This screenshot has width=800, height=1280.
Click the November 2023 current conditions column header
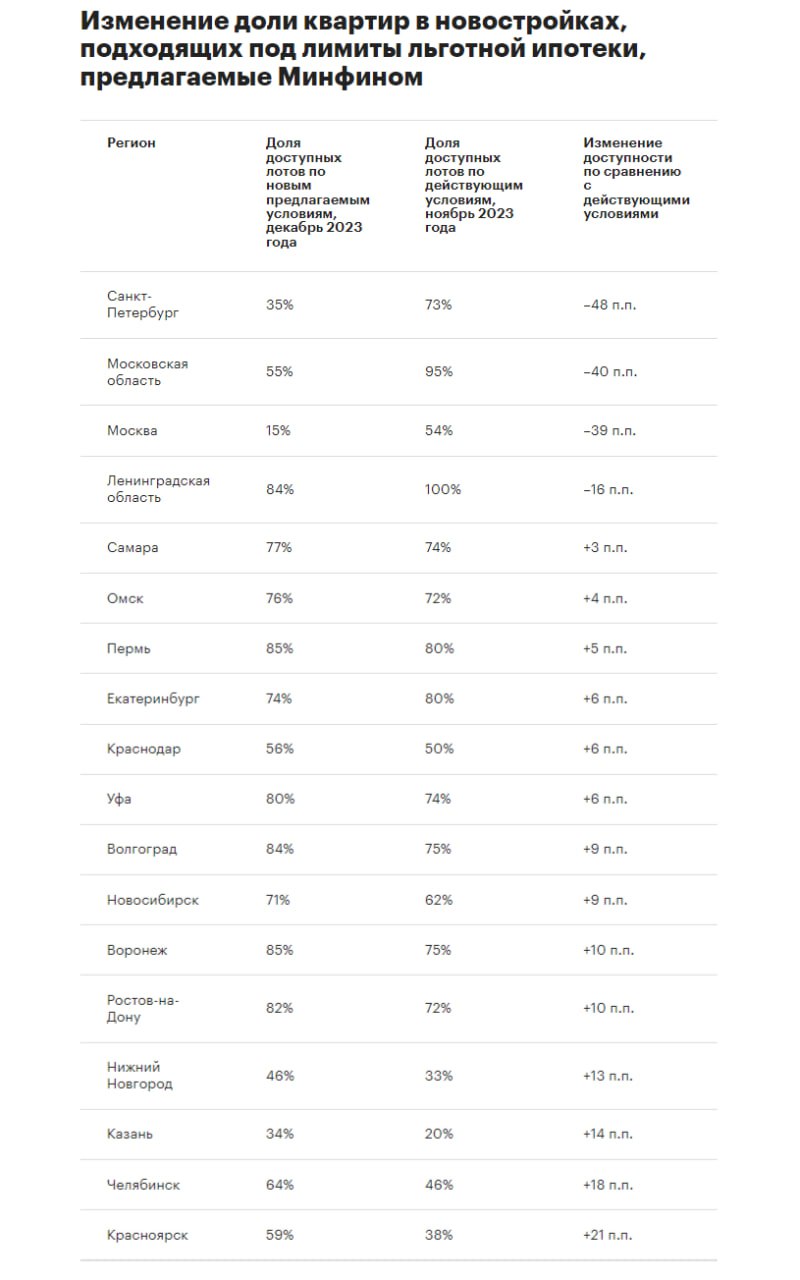474,185
